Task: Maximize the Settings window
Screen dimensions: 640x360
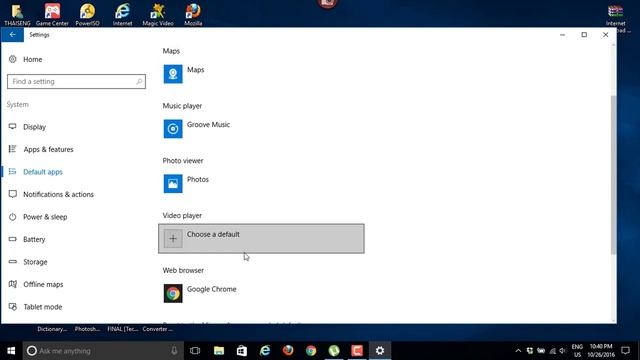Action: pyautogui.click(x=584, y=35)
